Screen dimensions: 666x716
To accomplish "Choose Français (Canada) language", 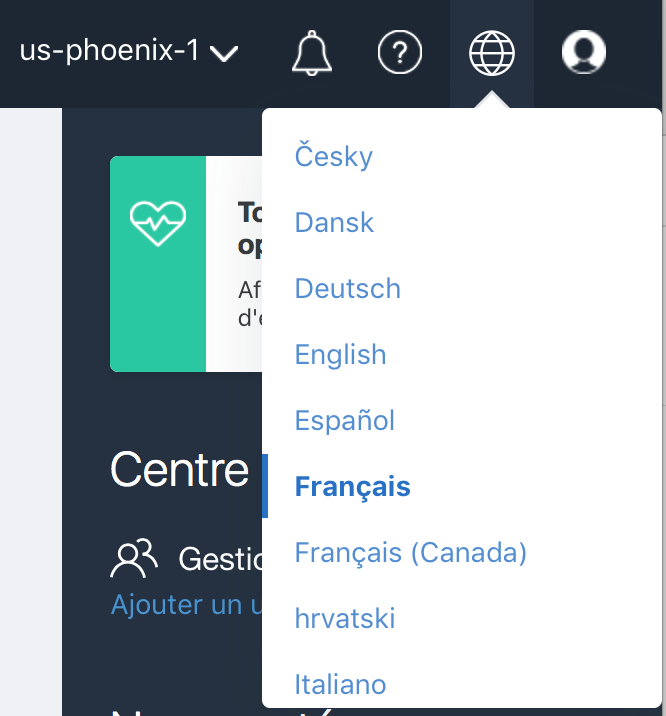I will [x=410, y=552].
